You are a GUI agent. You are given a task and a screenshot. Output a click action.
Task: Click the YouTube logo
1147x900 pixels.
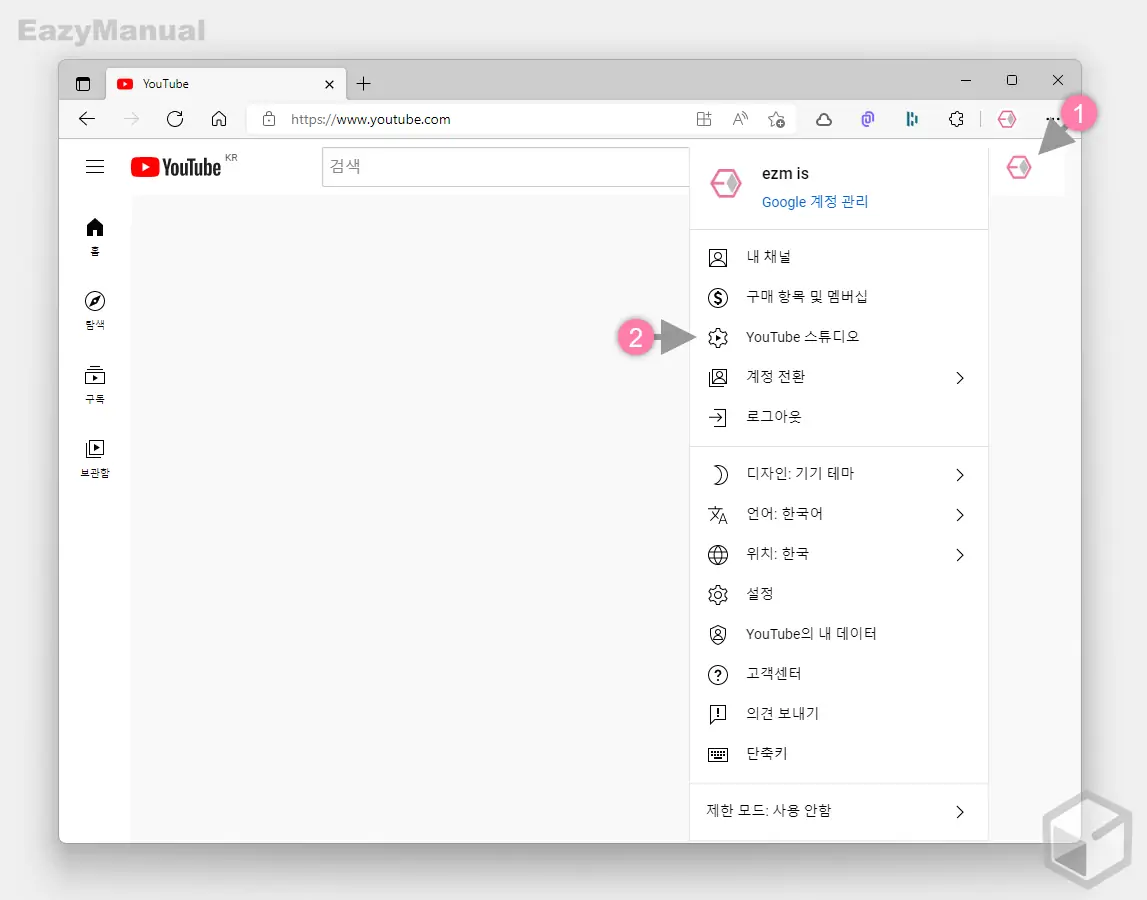pos(176,167)
